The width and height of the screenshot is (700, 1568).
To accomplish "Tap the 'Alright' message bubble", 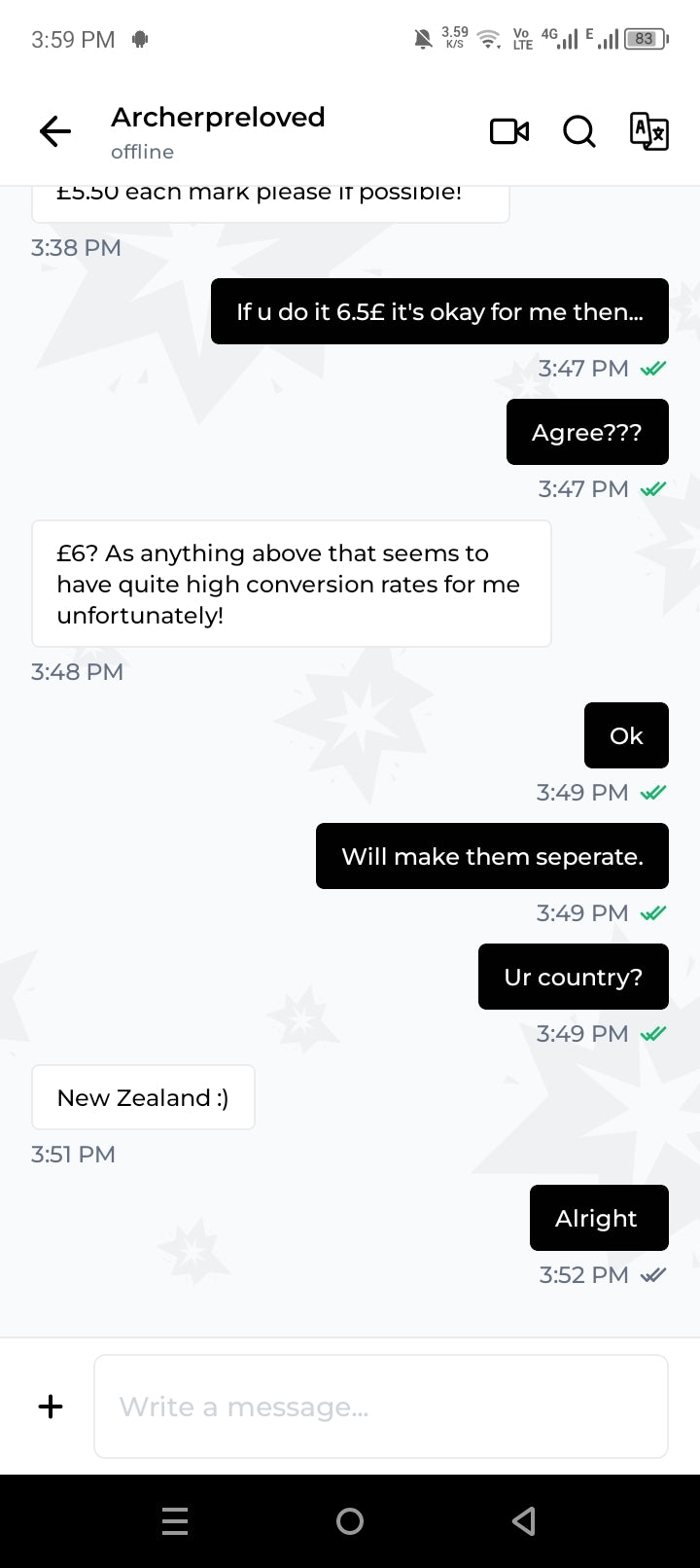I will pyautogui.click(x=599, y=1218).
